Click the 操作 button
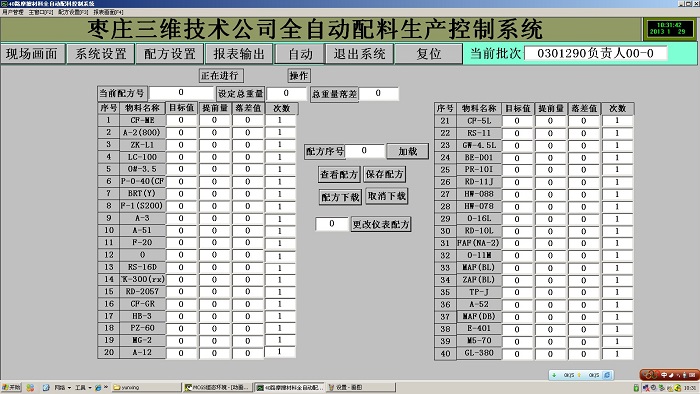 tap(299, 76)
